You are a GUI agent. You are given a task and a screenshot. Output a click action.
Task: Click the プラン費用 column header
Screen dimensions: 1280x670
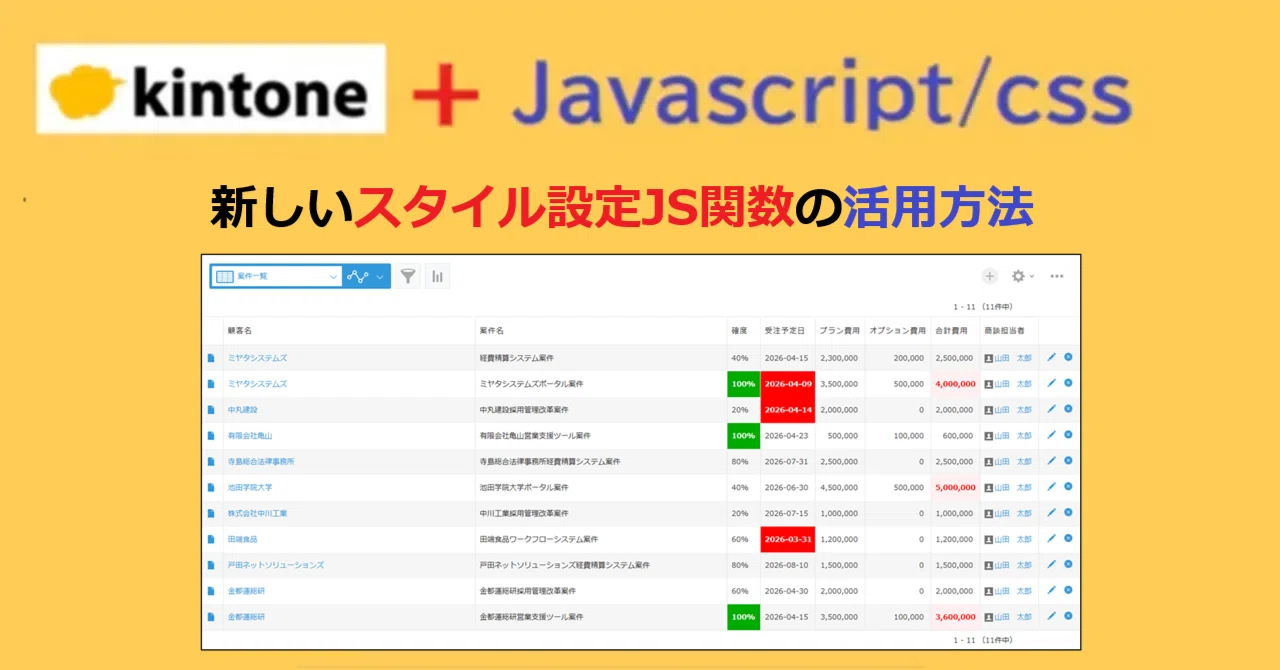pyautogui.click(x=839, y=330)
